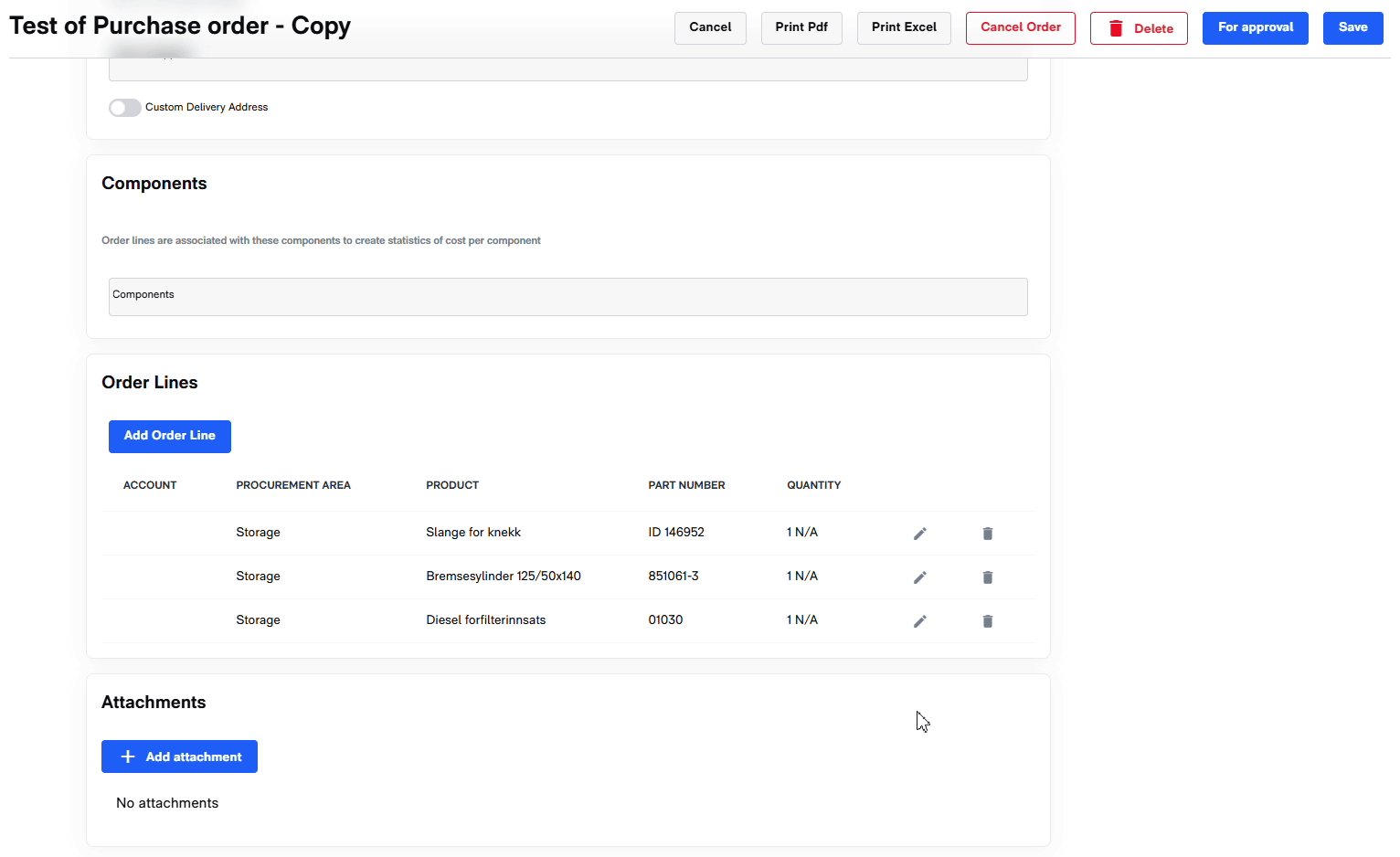Click part number ID 146952

point(676,533)
